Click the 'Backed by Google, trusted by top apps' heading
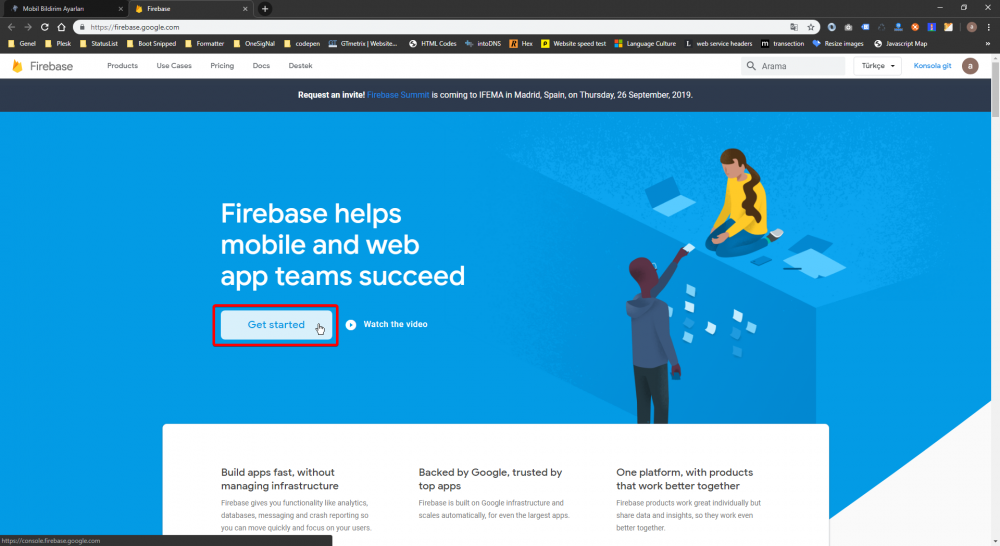 (490, 479)
